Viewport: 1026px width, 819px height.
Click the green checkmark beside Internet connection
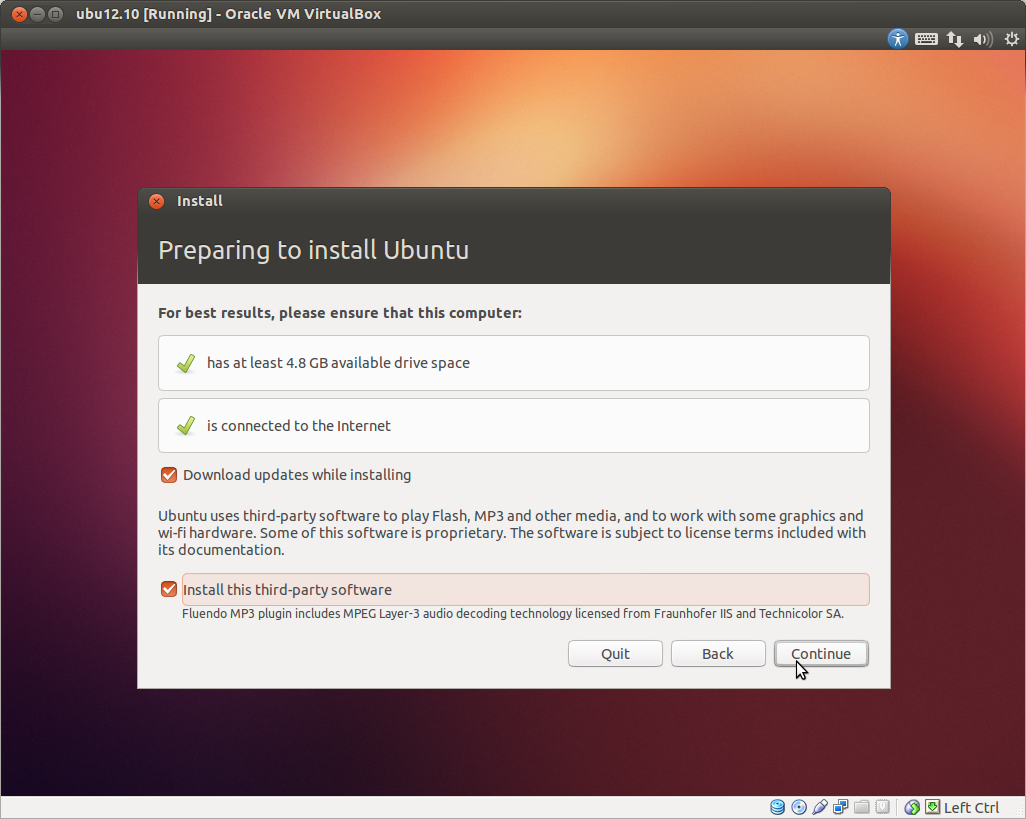pos(186,426)
